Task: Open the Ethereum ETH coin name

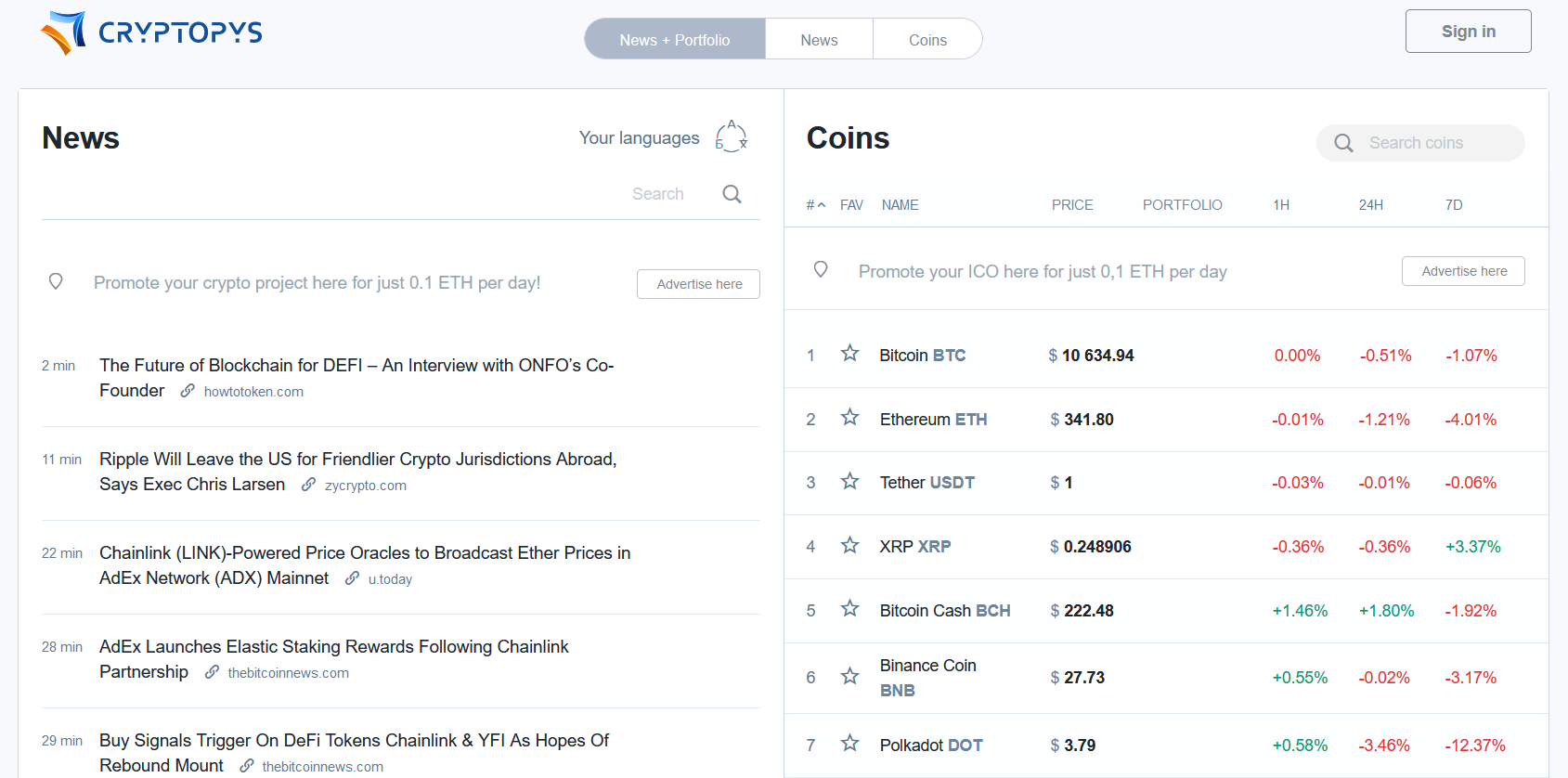Action: [933, 420]
